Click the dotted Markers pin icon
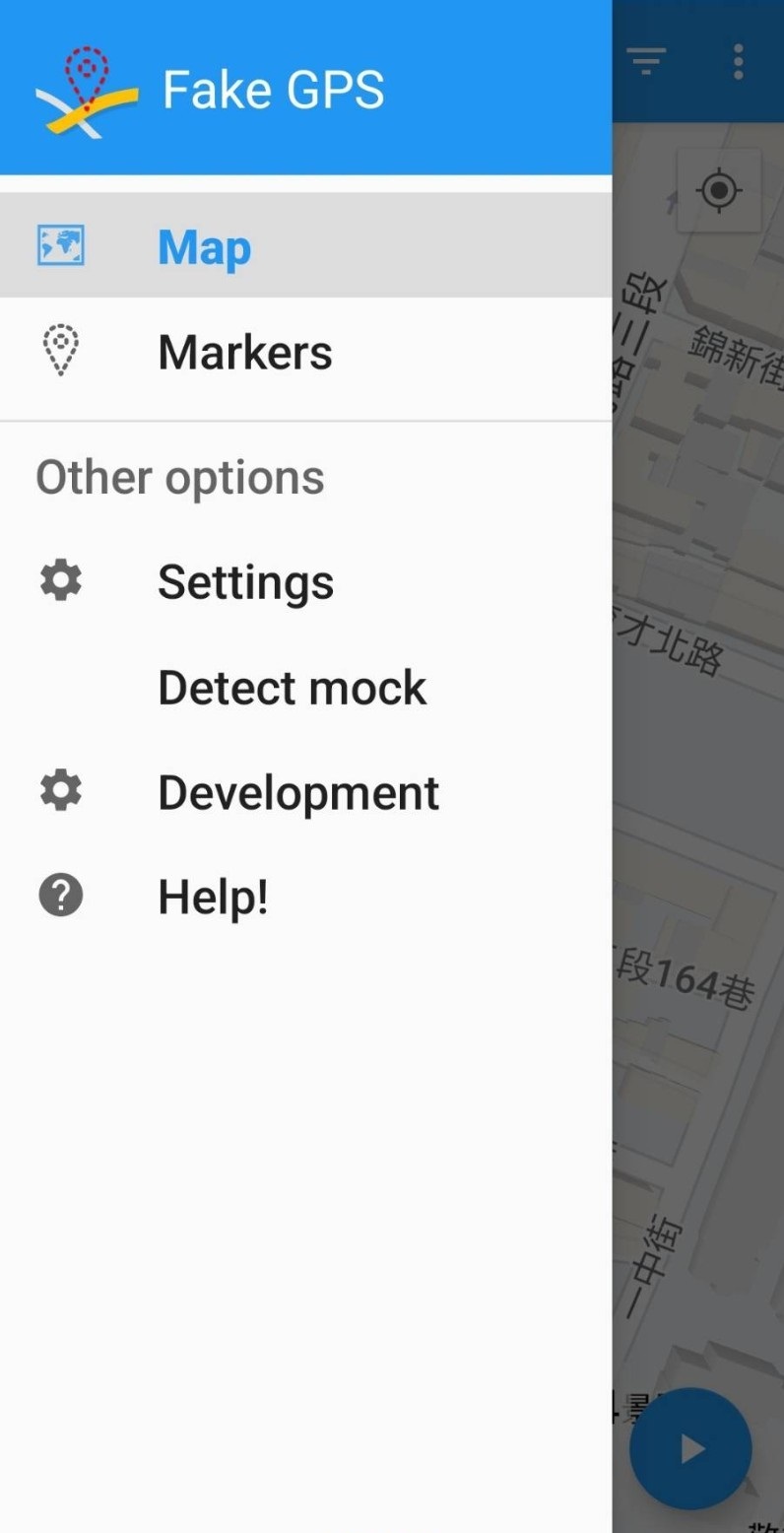The width and height of the screenshot is (784, 1533). [61, 351]
